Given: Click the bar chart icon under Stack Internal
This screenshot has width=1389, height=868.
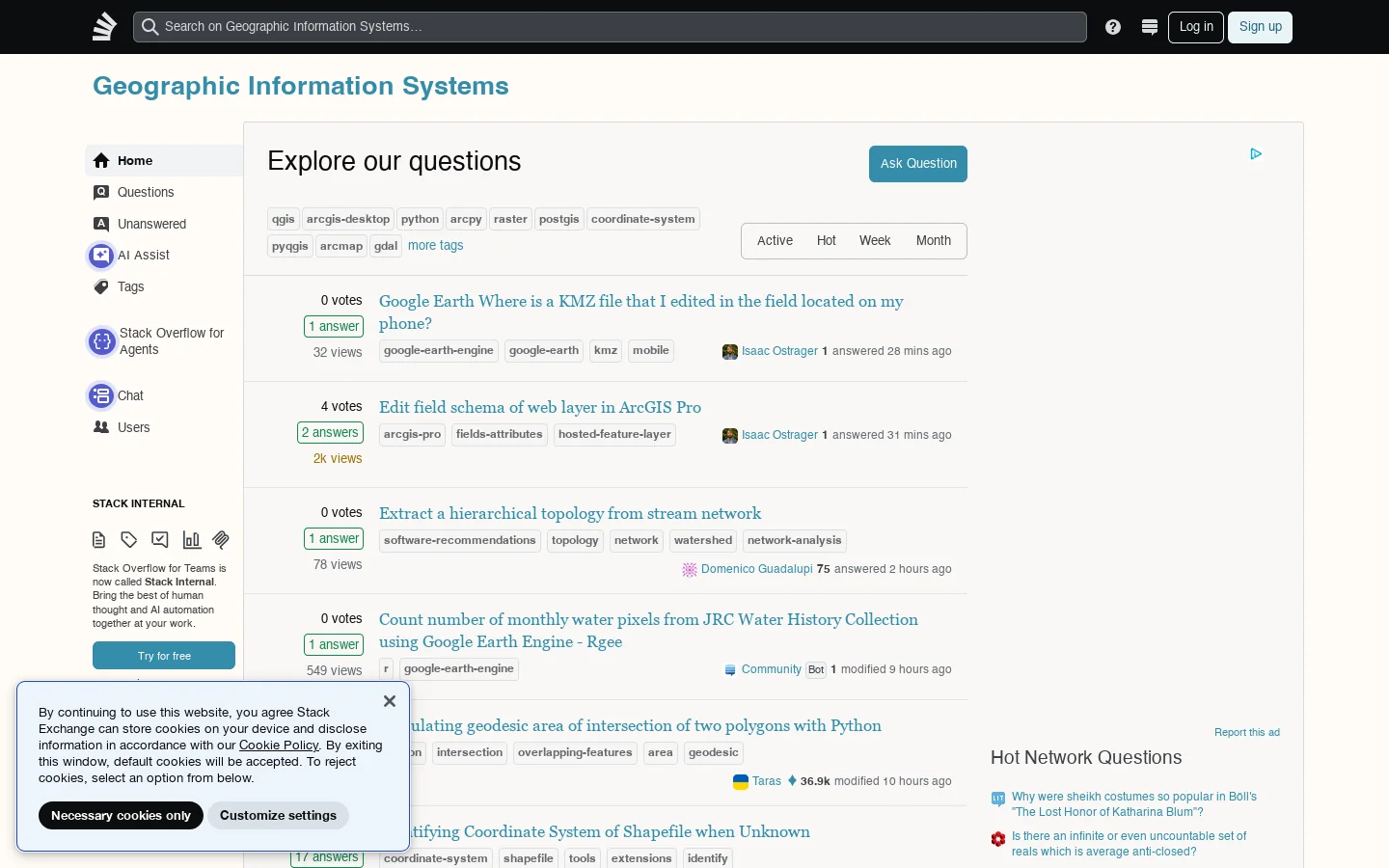Looking at the screenshot, I should click(191, 540).
